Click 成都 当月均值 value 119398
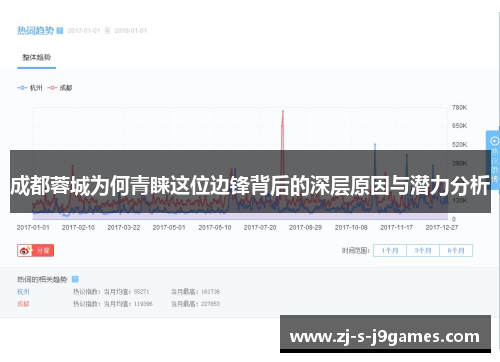500x362 pixels. click(143, 304)
